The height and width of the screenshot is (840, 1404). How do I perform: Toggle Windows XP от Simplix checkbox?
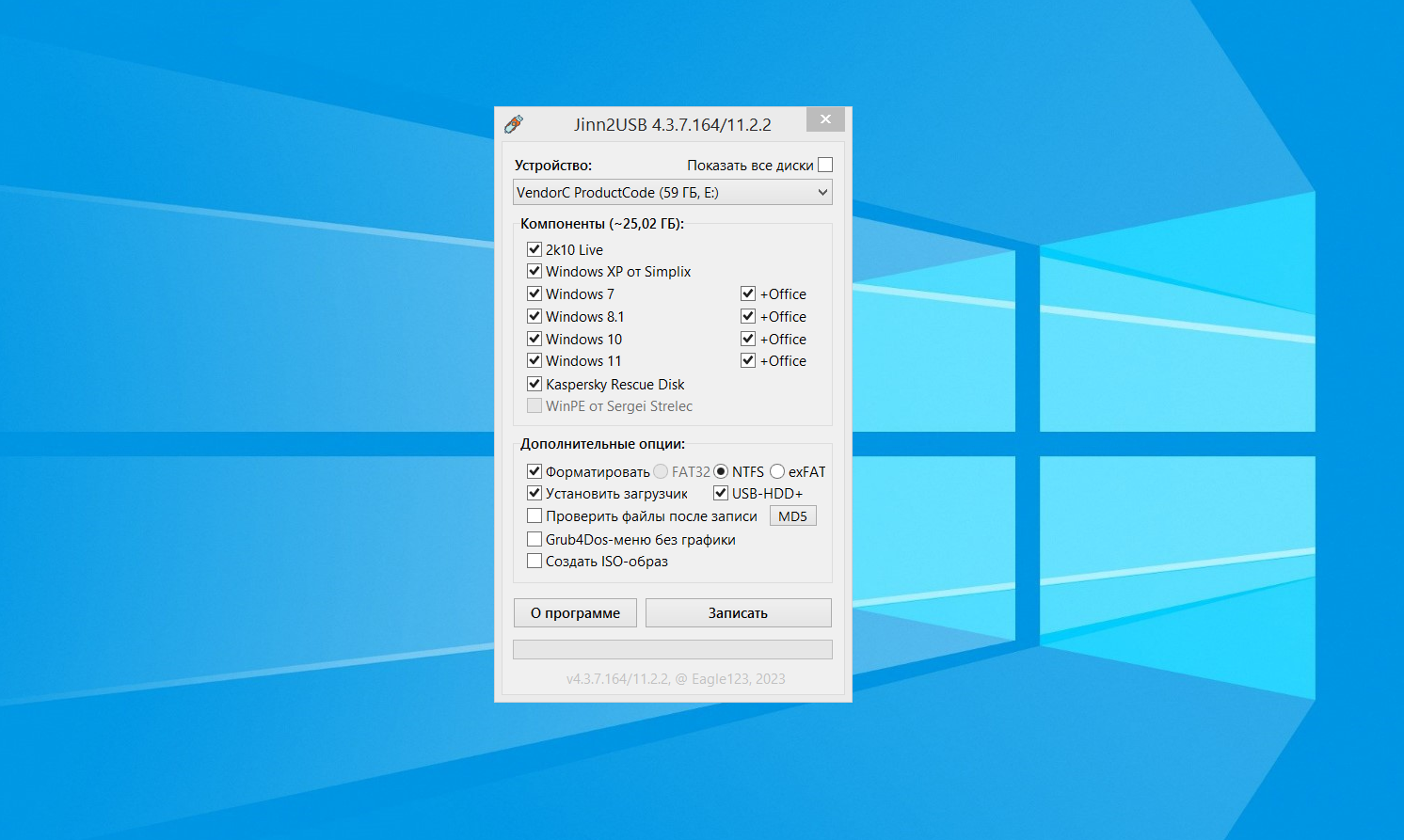(x=534, y=271)
